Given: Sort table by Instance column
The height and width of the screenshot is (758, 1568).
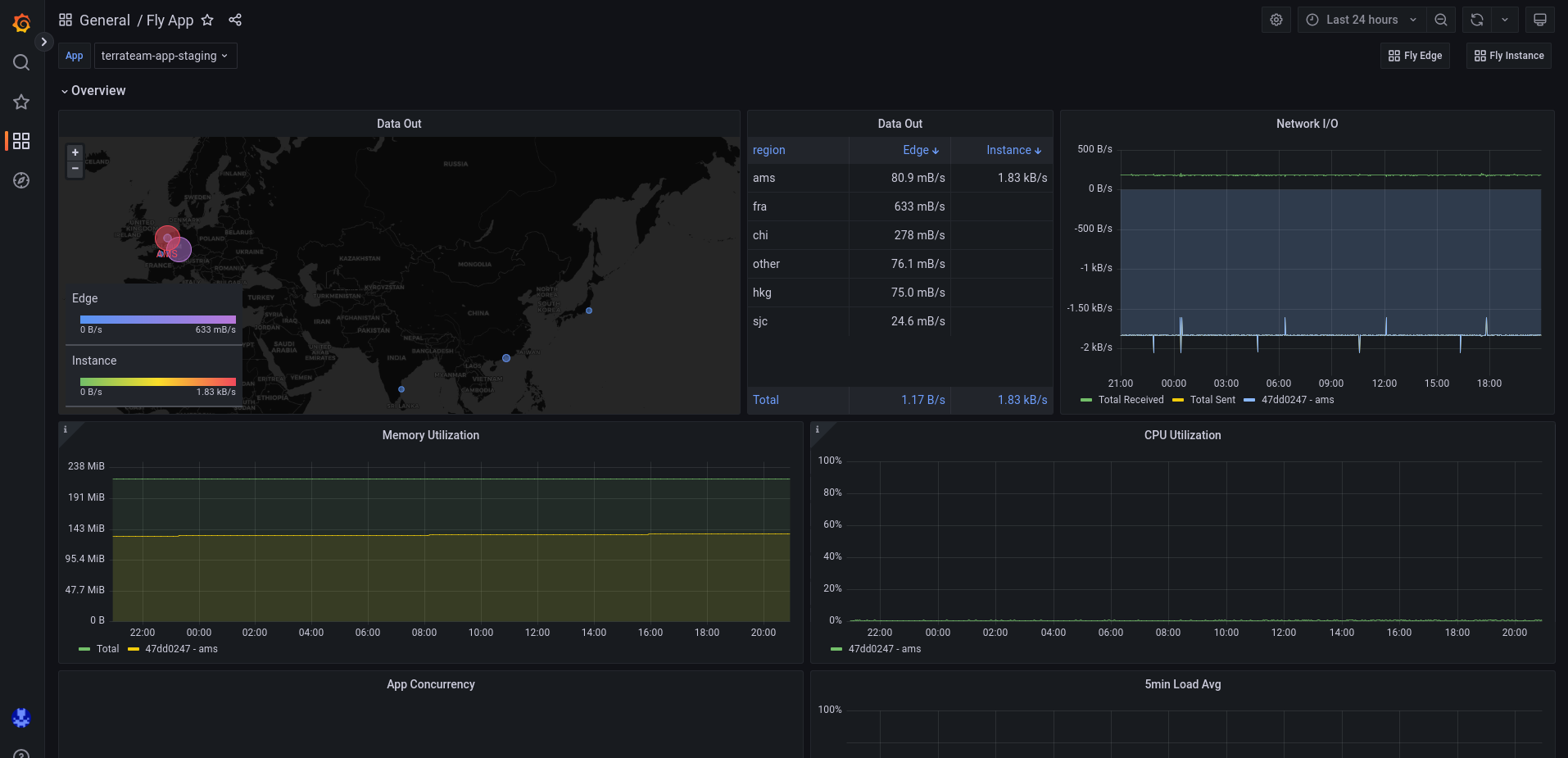Looking at the screenshot, I should (1013, 150).
